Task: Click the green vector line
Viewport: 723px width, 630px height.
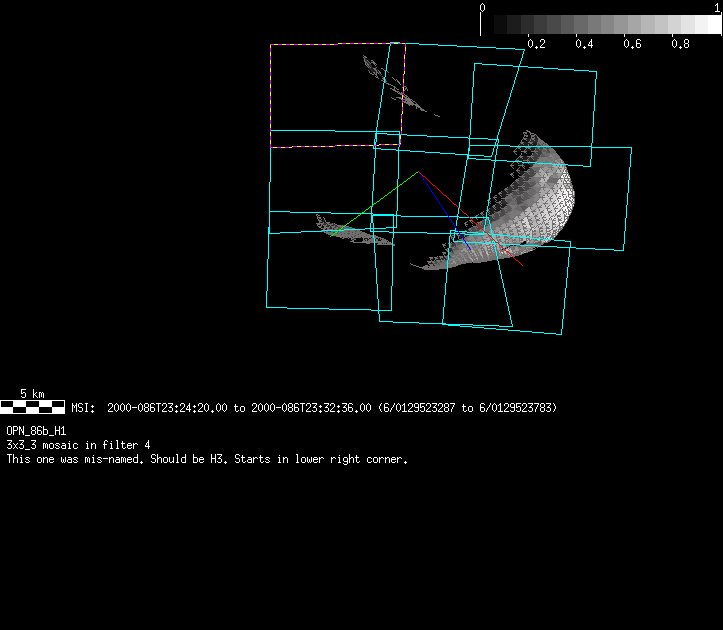Action: [380, 201]
